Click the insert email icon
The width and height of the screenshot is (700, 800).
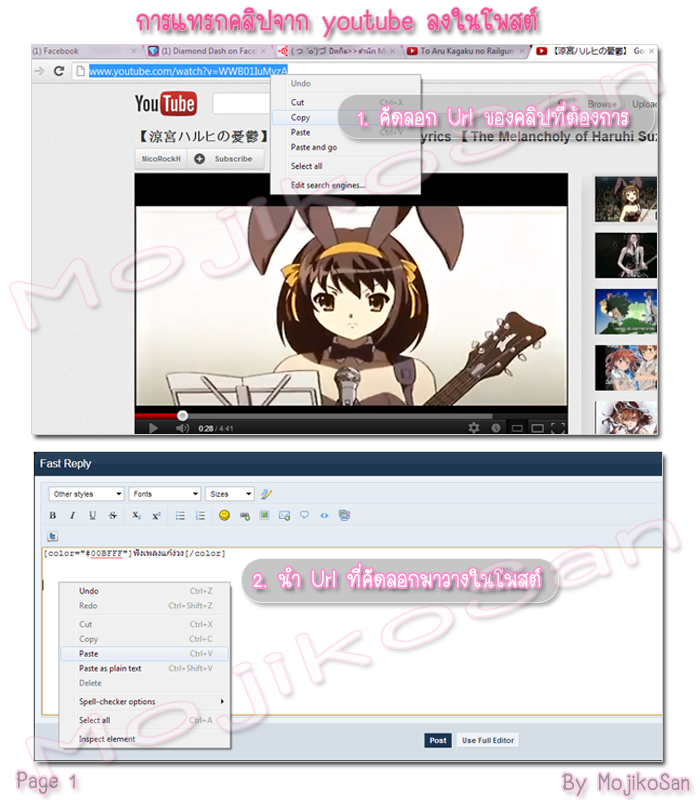[x=285, y=516]
